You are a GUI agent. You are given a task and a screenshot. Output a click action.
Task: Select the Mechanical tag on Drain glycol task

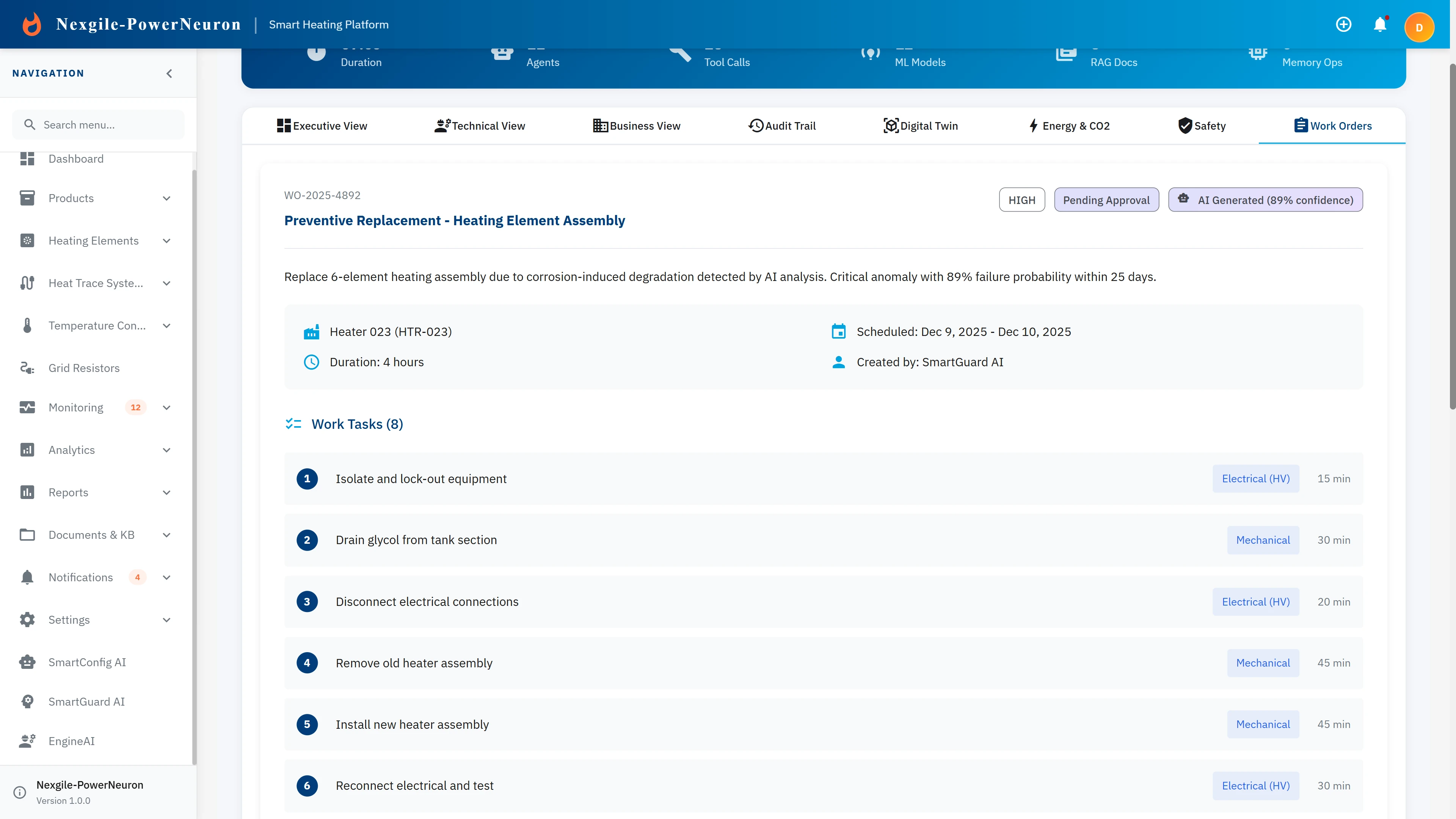click(1263, 540)
